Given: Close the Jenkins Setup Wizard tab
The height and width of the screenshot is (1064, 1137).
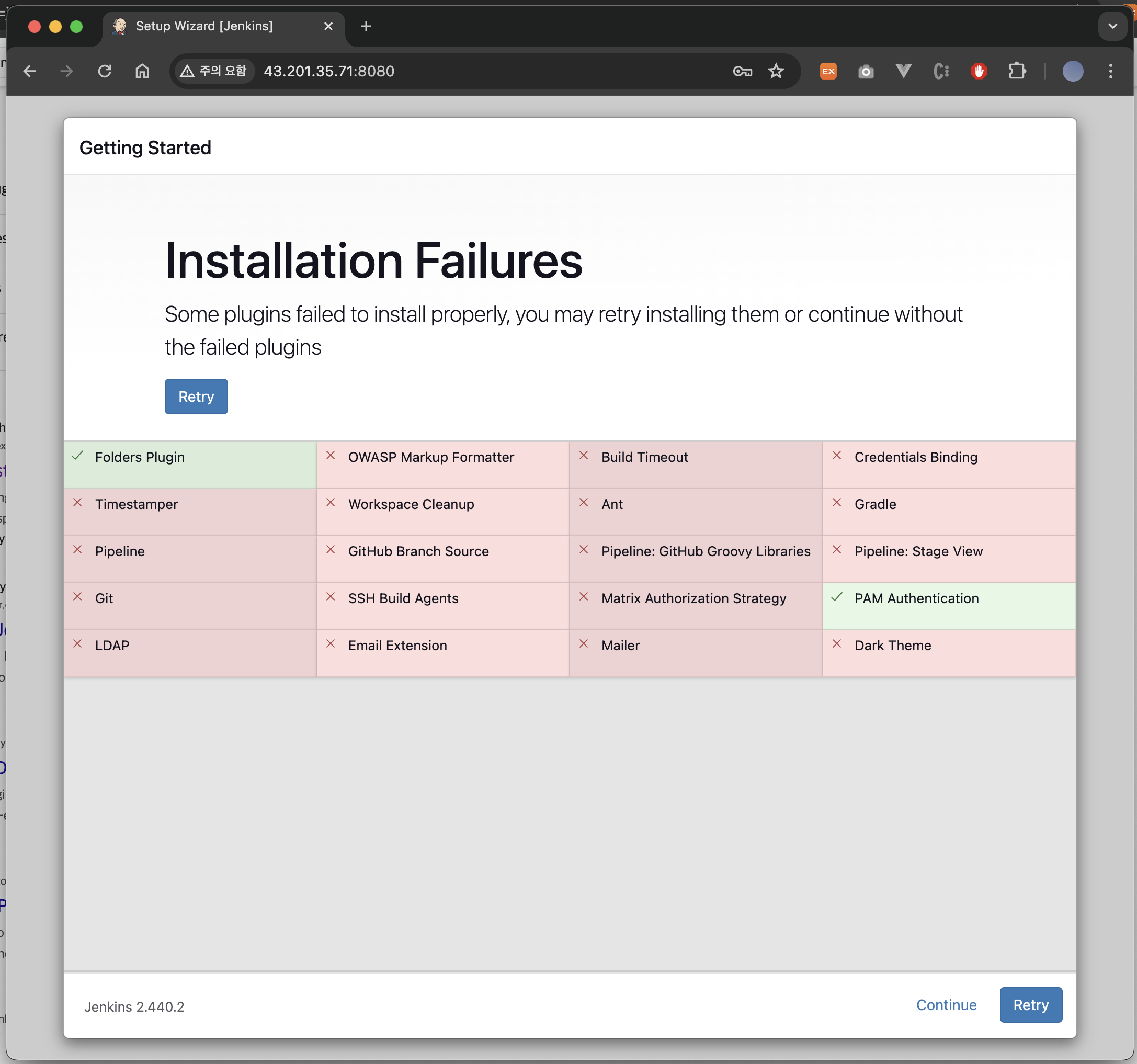Looking at the screenshot, I should pos(328,26).
